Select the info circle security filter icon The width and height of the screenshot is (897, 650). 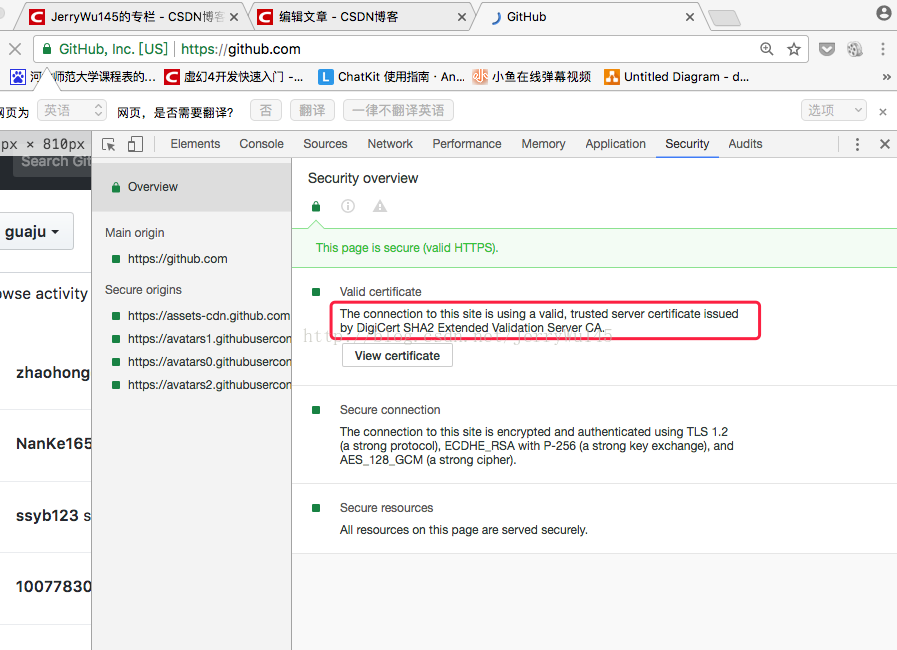click(x=348, y=206)
